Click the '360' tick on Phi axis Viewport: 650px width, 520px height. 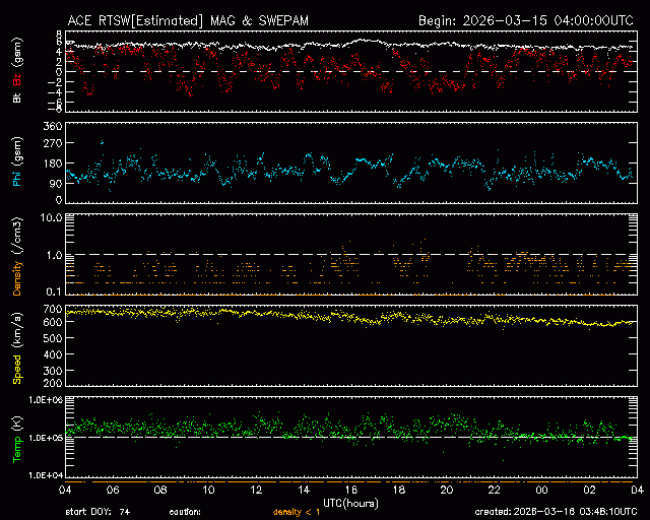click(53, 126)
